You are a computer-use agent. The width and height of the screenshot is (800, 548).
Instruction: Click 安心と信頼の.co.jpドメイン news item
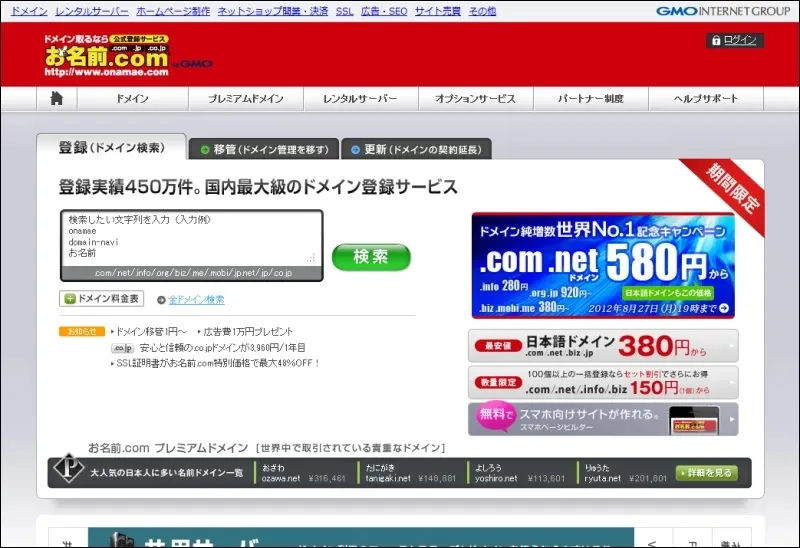(222, 348)
